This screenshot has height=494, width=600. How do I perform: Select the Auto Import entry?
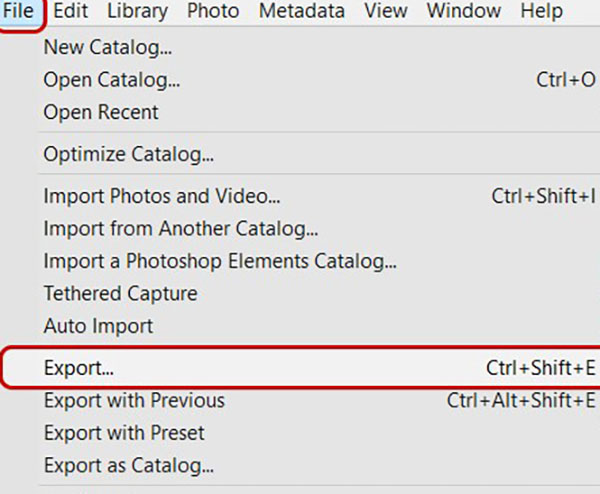pos(98,326)
